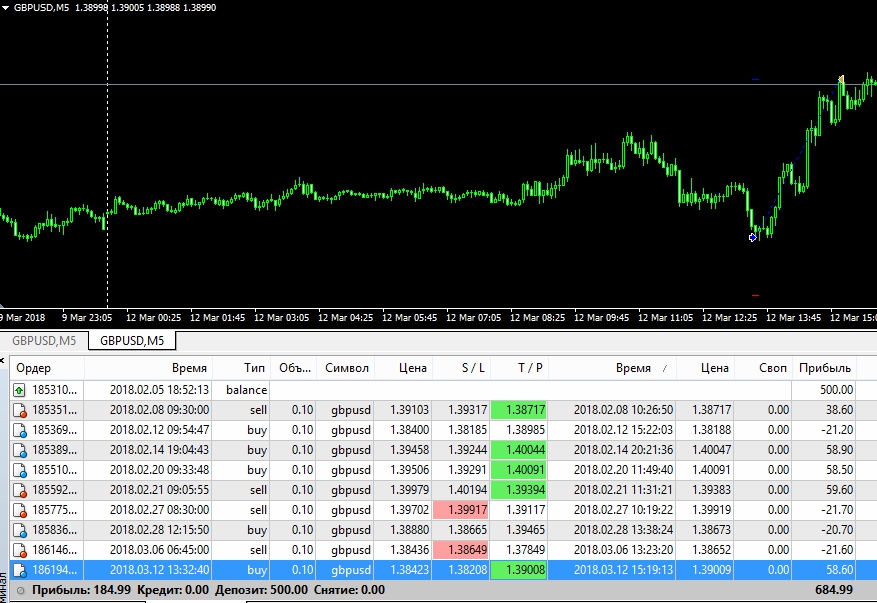Click the round status icon beside Прибыль summary

click(x=21, y=590)
